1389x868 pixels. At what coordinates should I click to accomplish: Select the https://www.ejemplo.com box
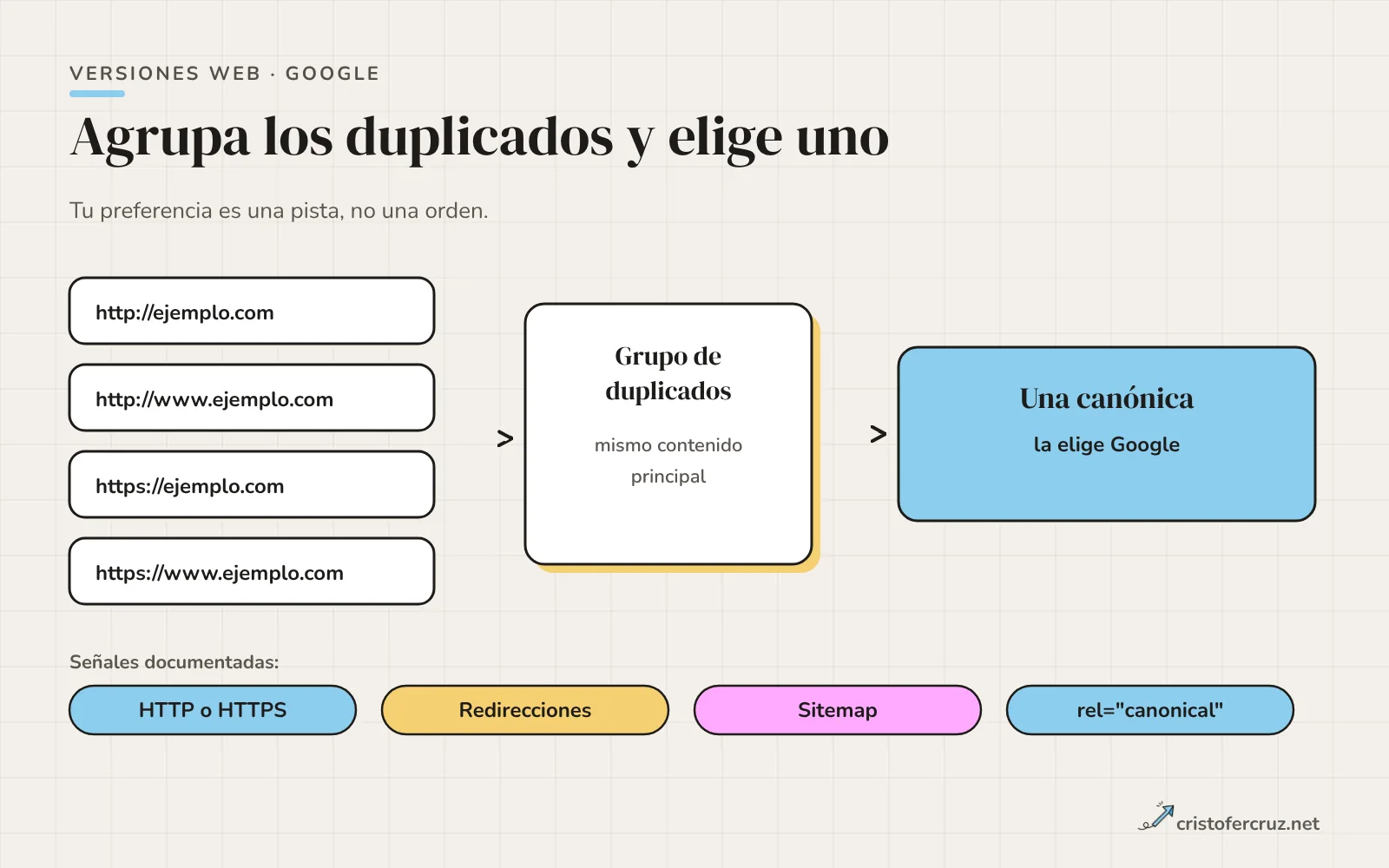[x=252, y=571]
